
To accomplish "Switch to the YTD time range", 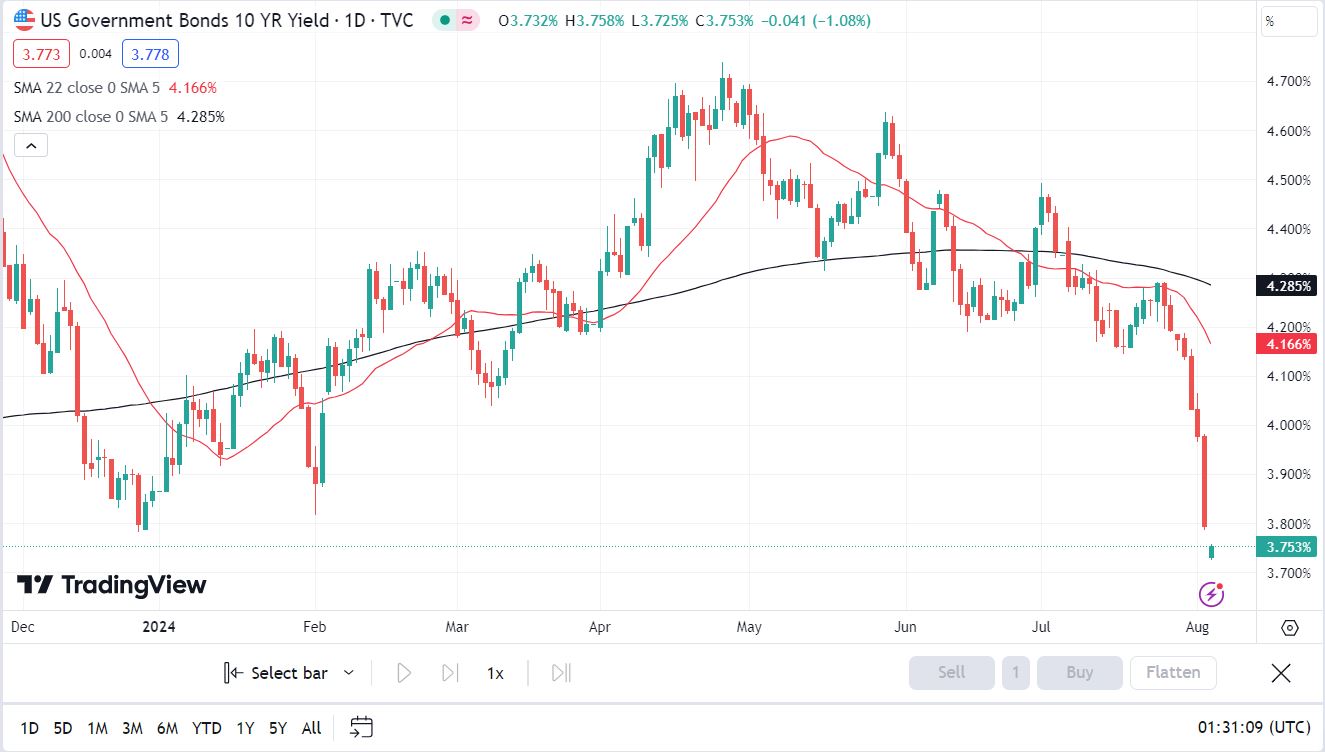I will point(207,728).
